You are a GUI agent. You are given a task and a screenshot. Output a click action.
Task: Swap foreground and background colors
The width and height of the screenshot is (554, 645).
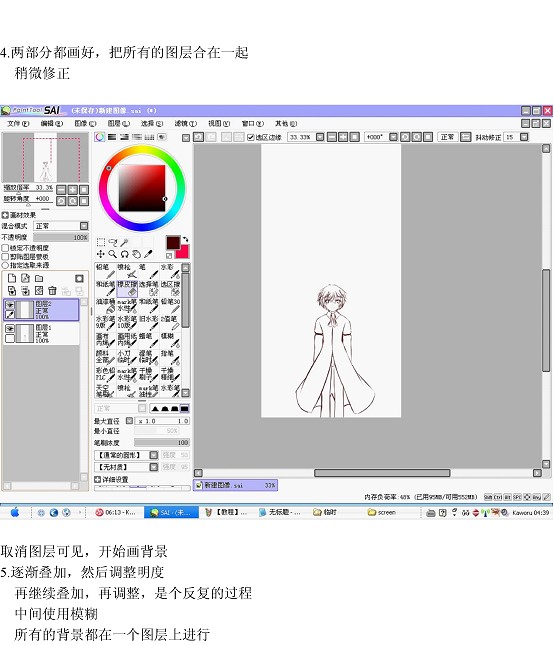[x=185, y=239]
